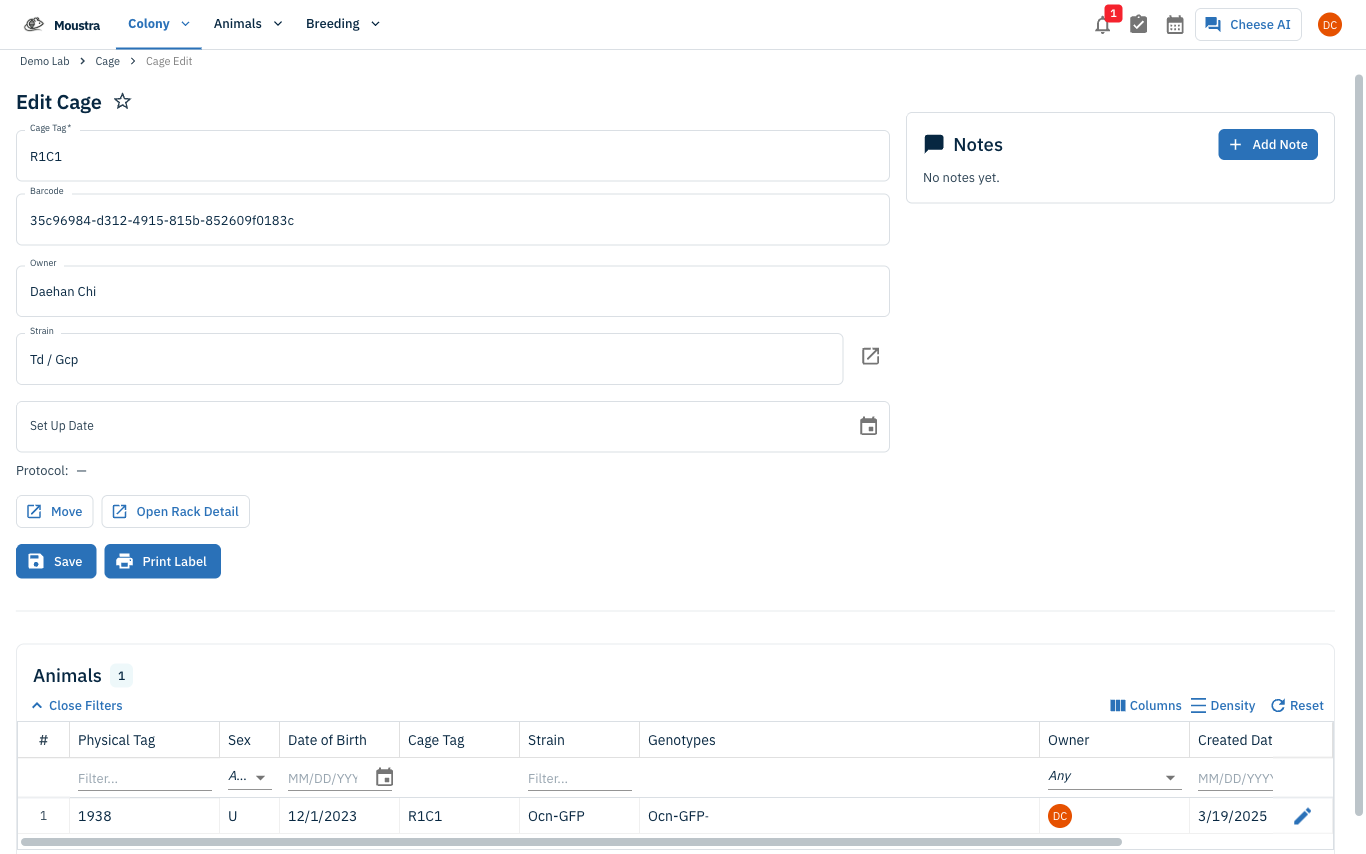Go to Cage breadcrumb link
The height and width of the screenshot is (854, 1366).
tap(107, 61)
